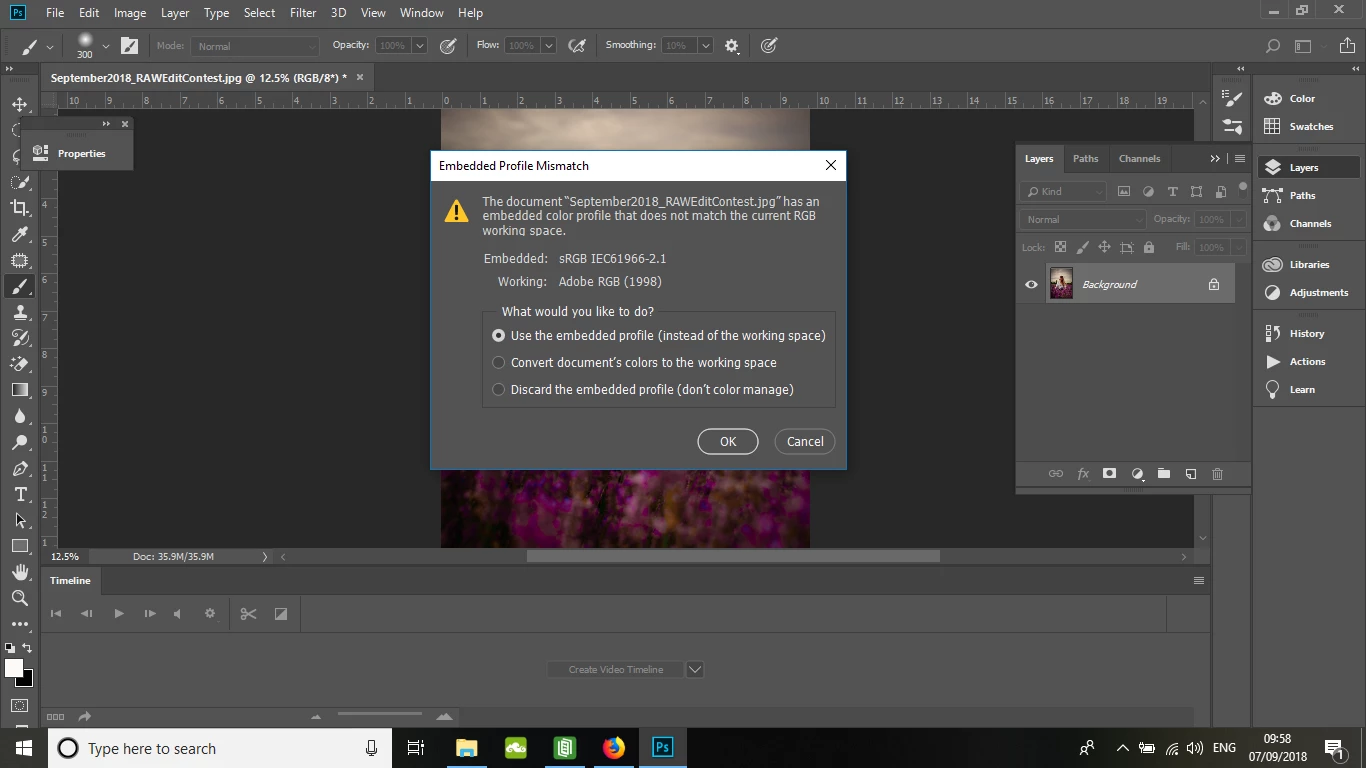Create a new group folder icon
Screen dimensions: 1366x768
[x=1164, y=474]
